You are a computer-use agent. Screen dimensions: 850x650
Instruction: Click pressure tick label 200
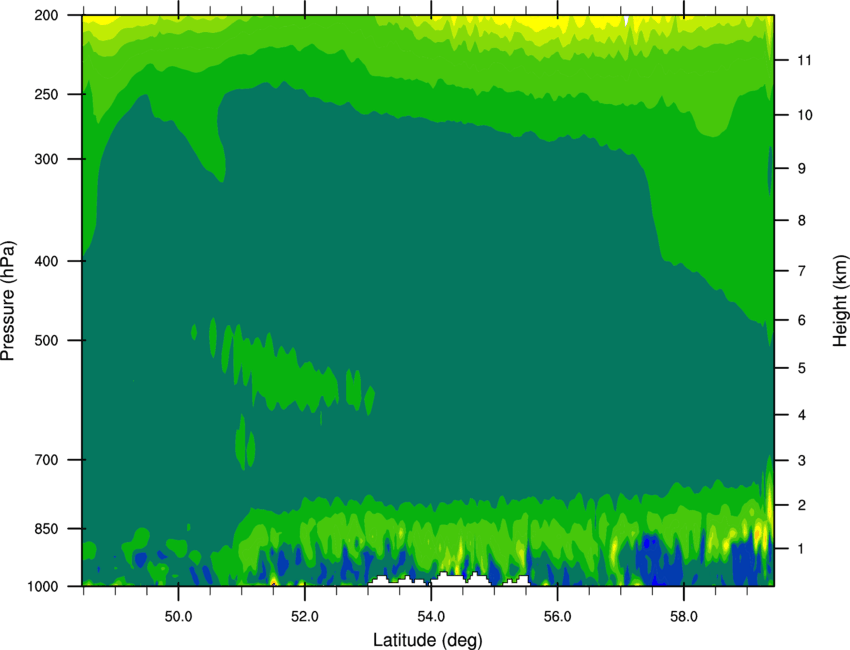tap(47, 15)
